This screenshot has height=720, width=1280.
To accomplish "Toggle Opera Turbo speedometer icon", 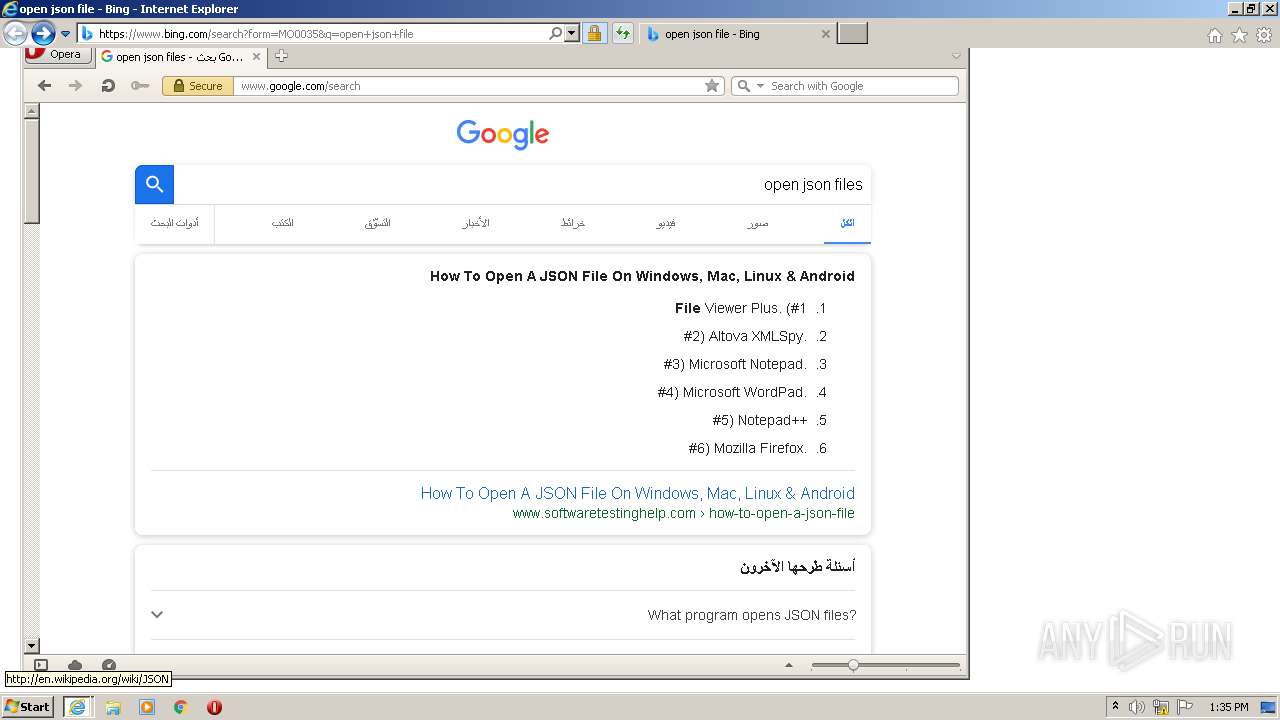I will click(x=109, y=665).
